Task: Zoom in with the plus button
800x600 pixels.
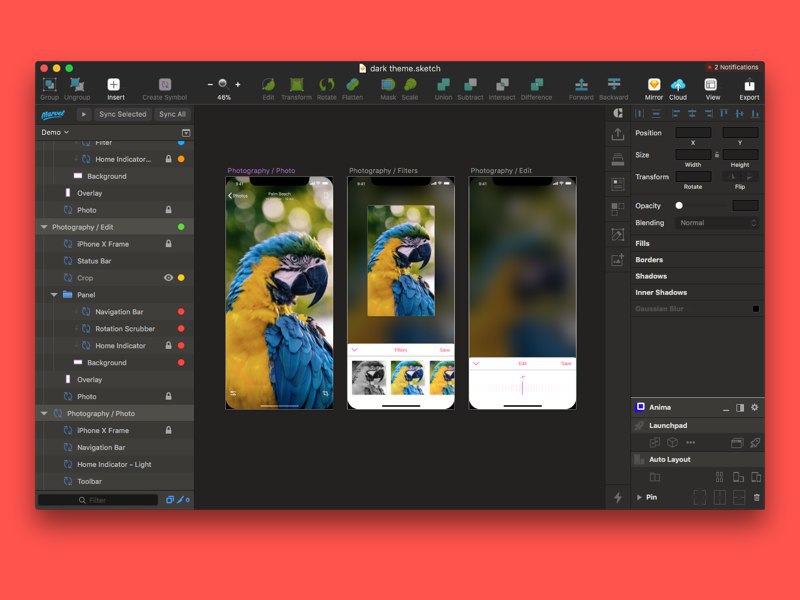Action: tap(238, 84)
